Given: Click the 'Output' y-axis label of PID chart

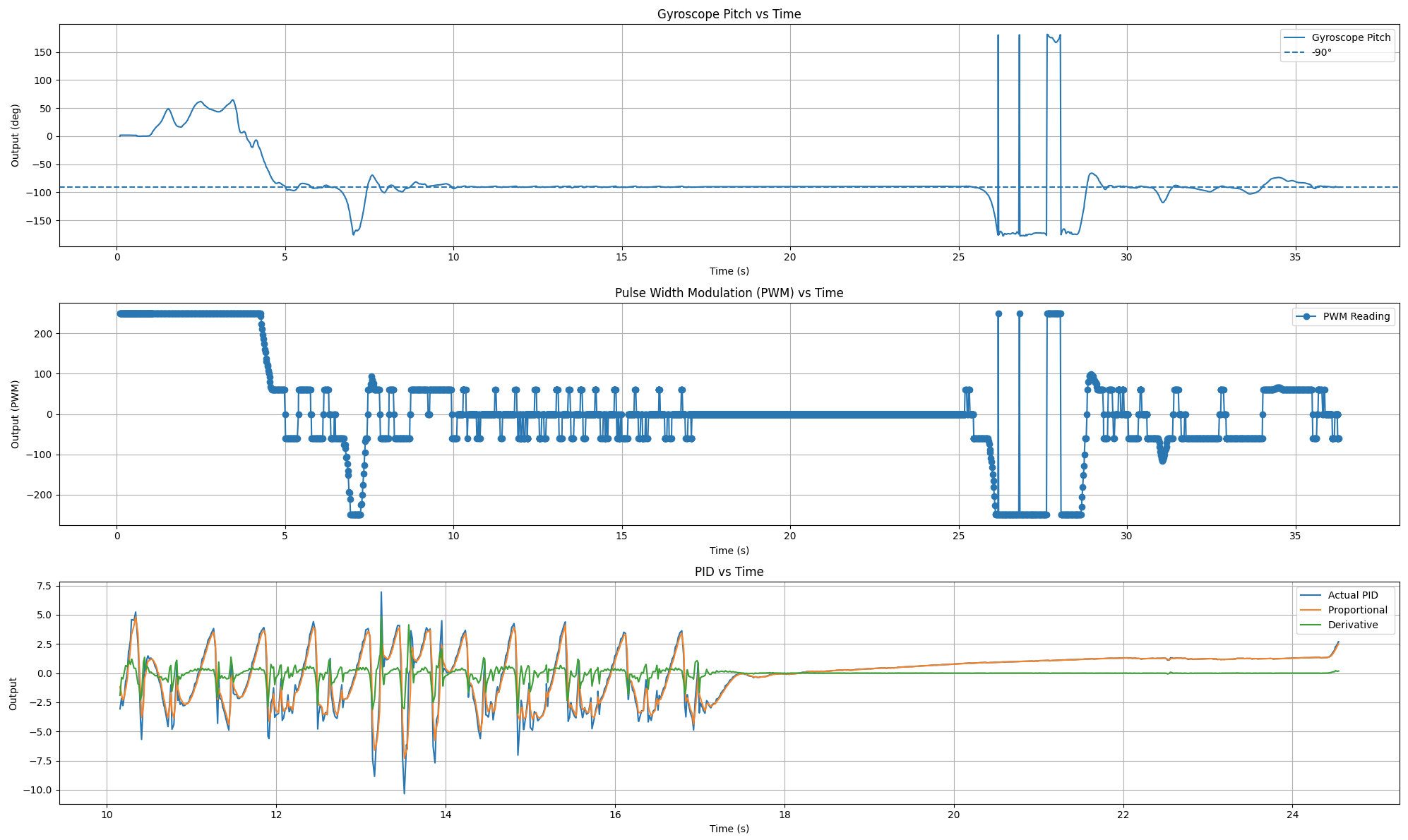Looking at the screenshot, I should (13, 693).
